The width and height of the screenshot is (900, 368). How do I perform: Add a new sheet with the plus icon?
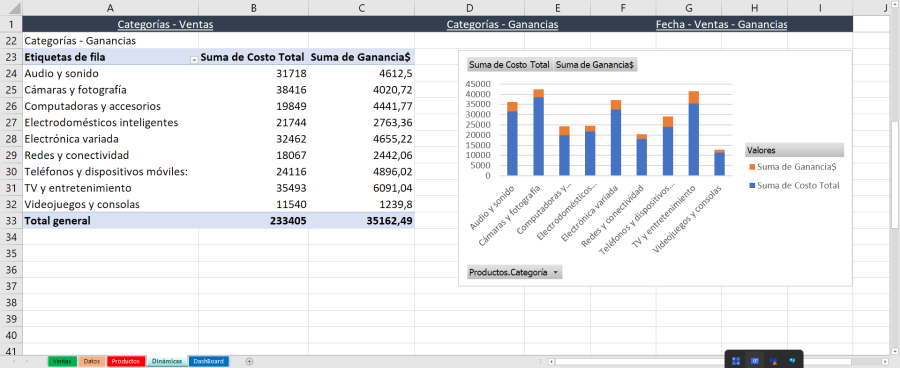click(249, 361)
